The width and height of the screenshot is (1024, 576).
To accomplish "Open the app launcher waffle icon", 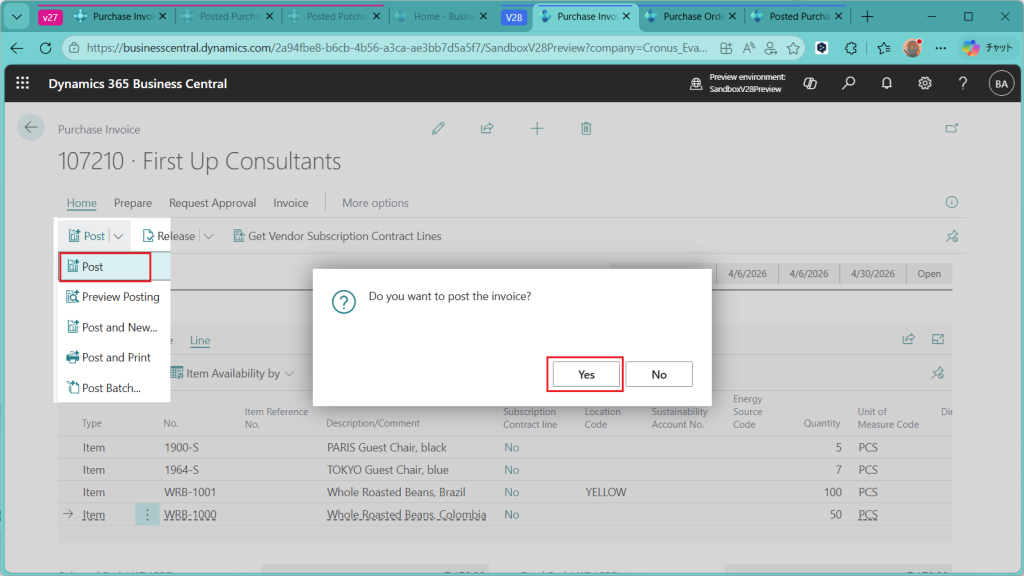I will coord(23,84).
